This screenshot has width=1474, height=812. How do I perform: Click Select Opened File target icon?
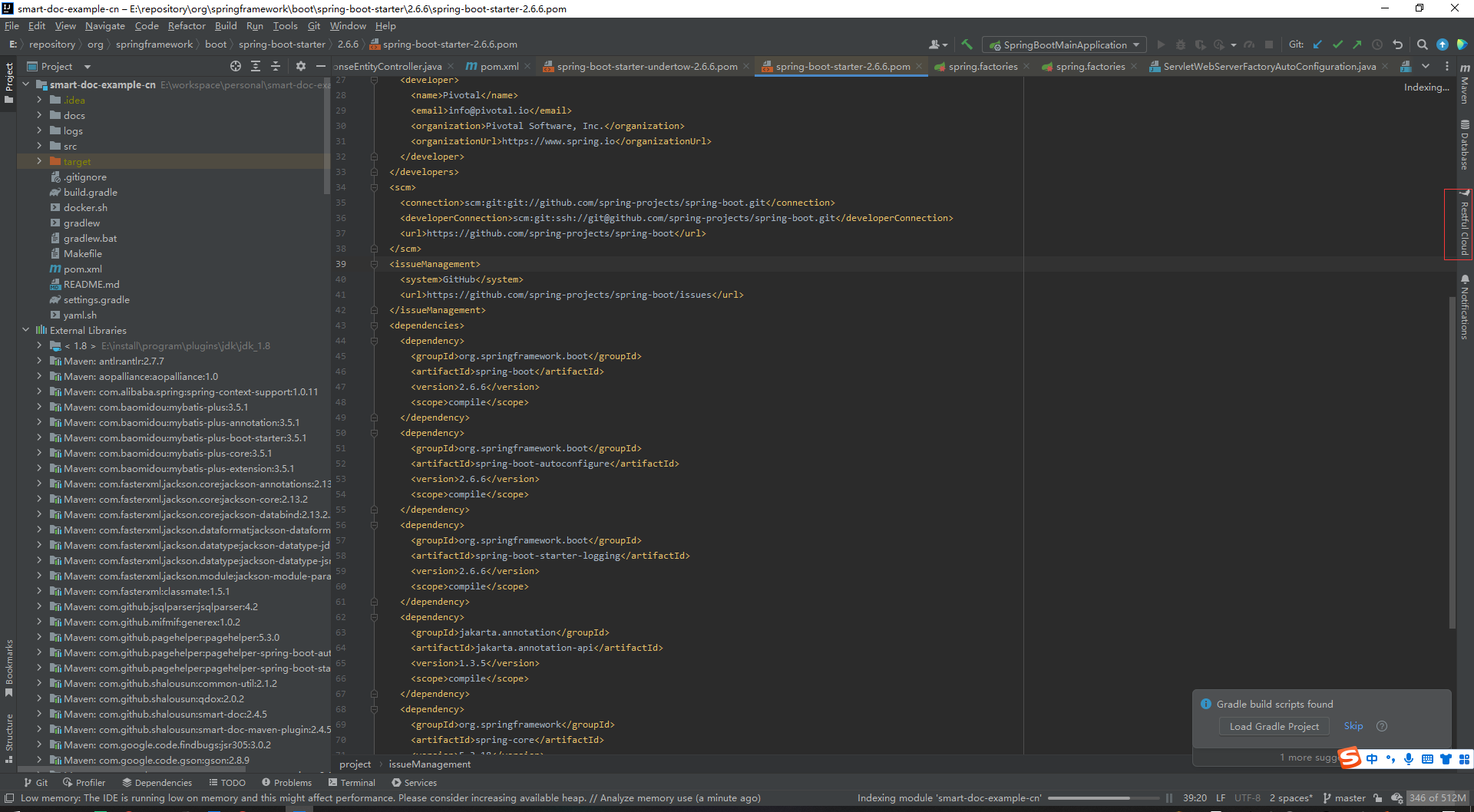click(236, 67)
